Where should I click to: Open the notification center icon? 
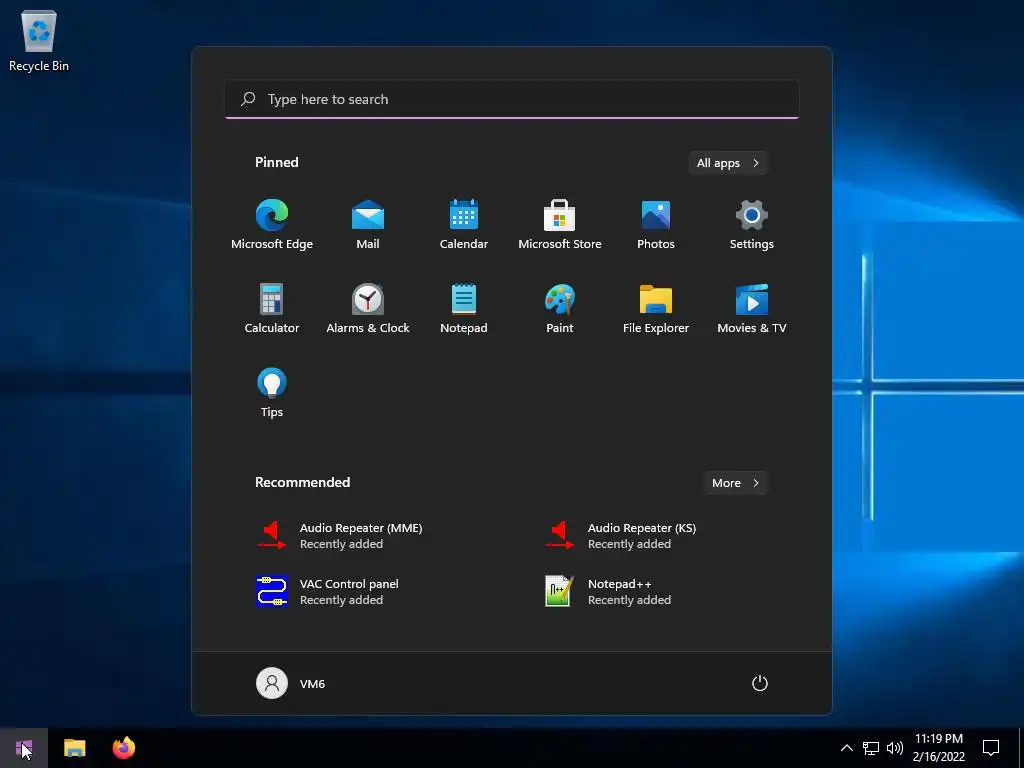[x=991, y=748]
